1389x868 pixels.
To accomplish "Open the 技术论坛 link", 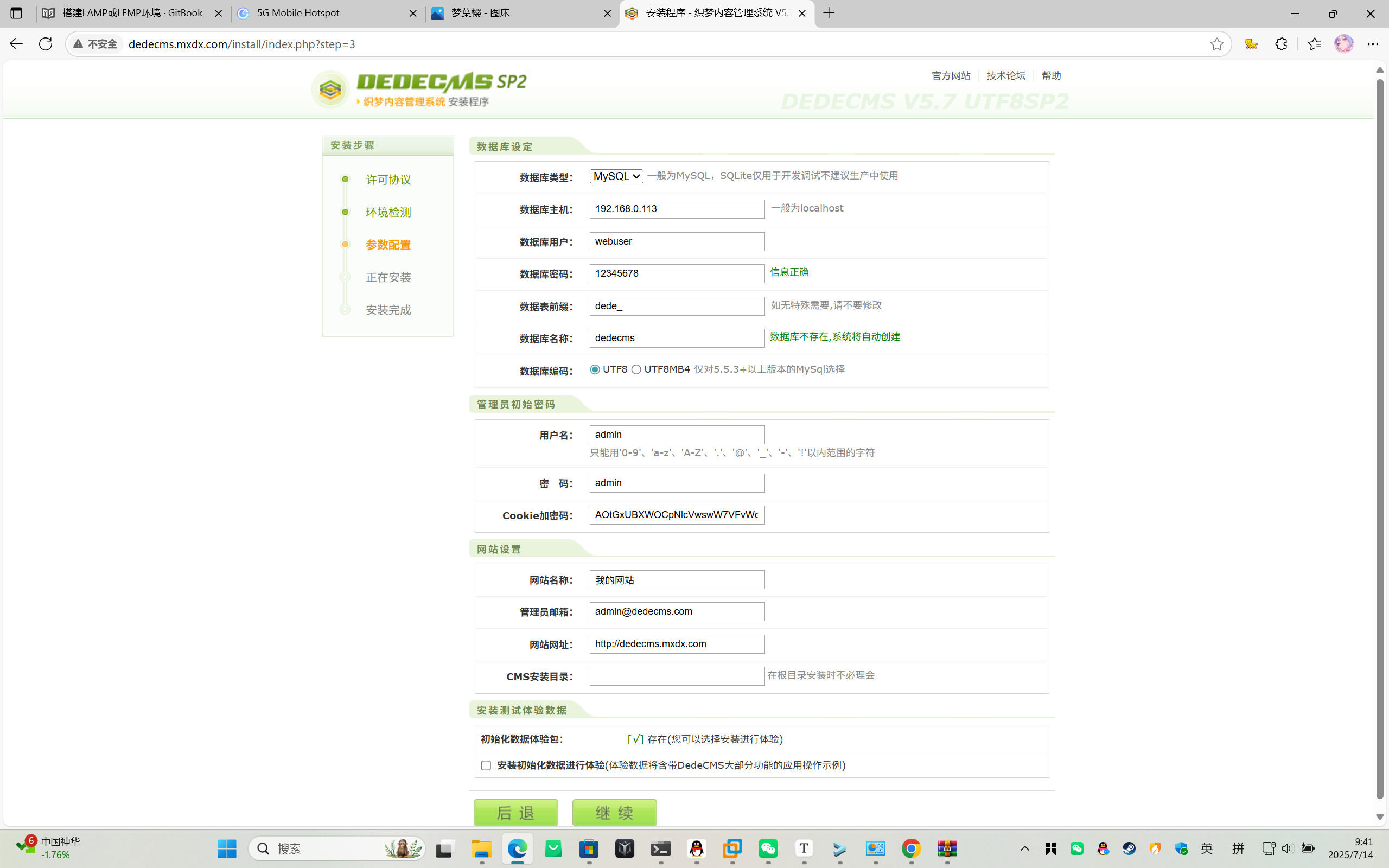I will pyautogui.click(x=1005, y=75).
